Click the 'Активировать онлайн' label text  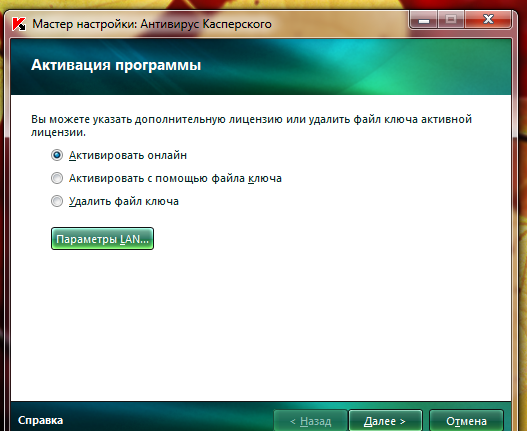[128, 155]
